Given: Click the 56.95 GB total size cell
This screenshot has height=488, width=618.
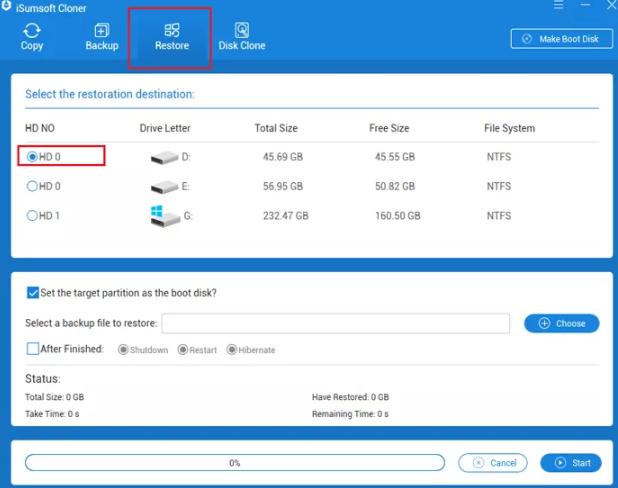Looking at the screenshot, I should [x=283, y=186].
